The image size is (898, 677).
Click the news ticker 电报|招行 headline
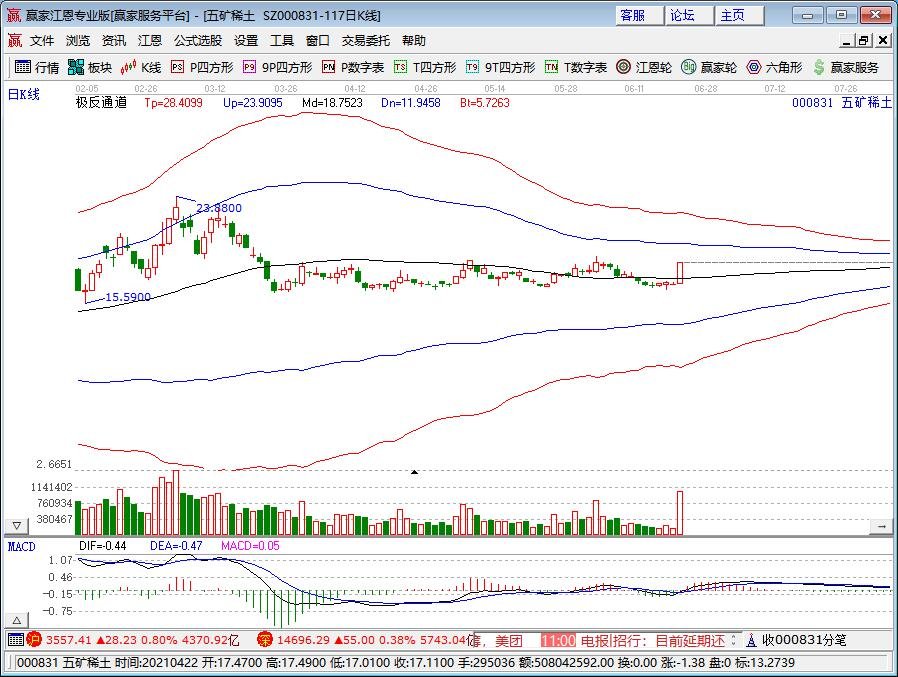[x=653, y=640]
